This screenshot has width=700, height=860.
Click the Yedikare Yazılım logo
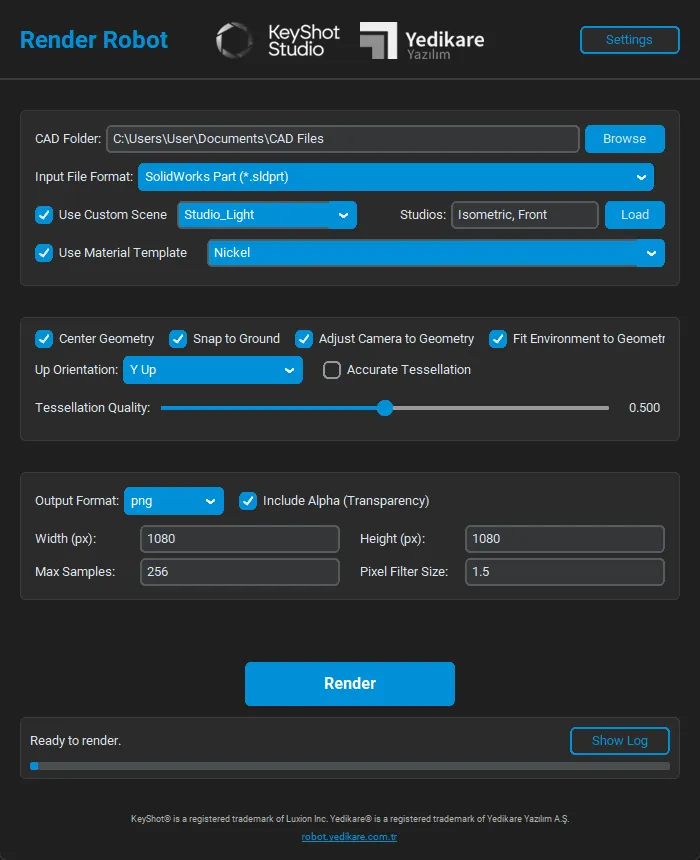coord(422,41)
